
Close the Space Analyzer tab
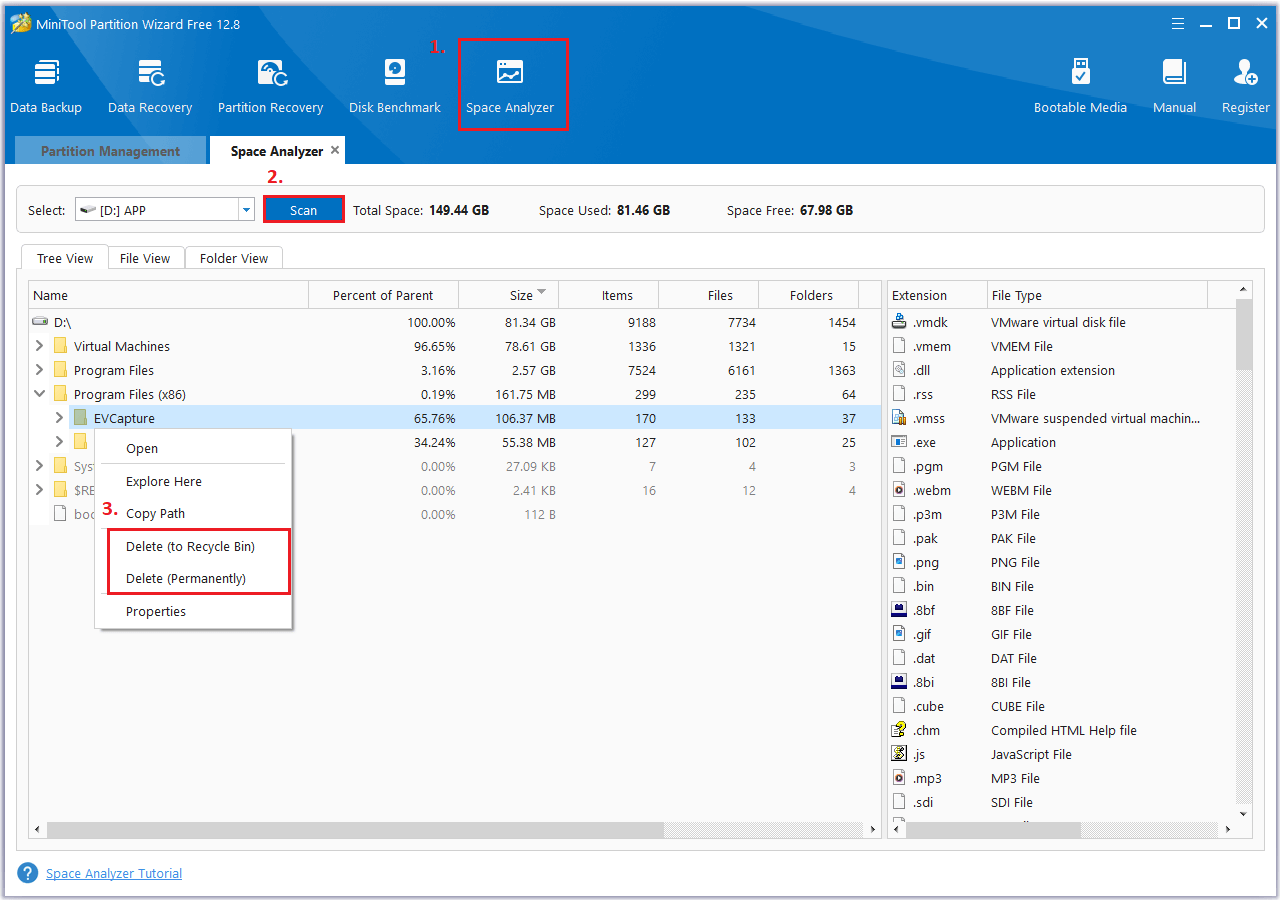335,150
